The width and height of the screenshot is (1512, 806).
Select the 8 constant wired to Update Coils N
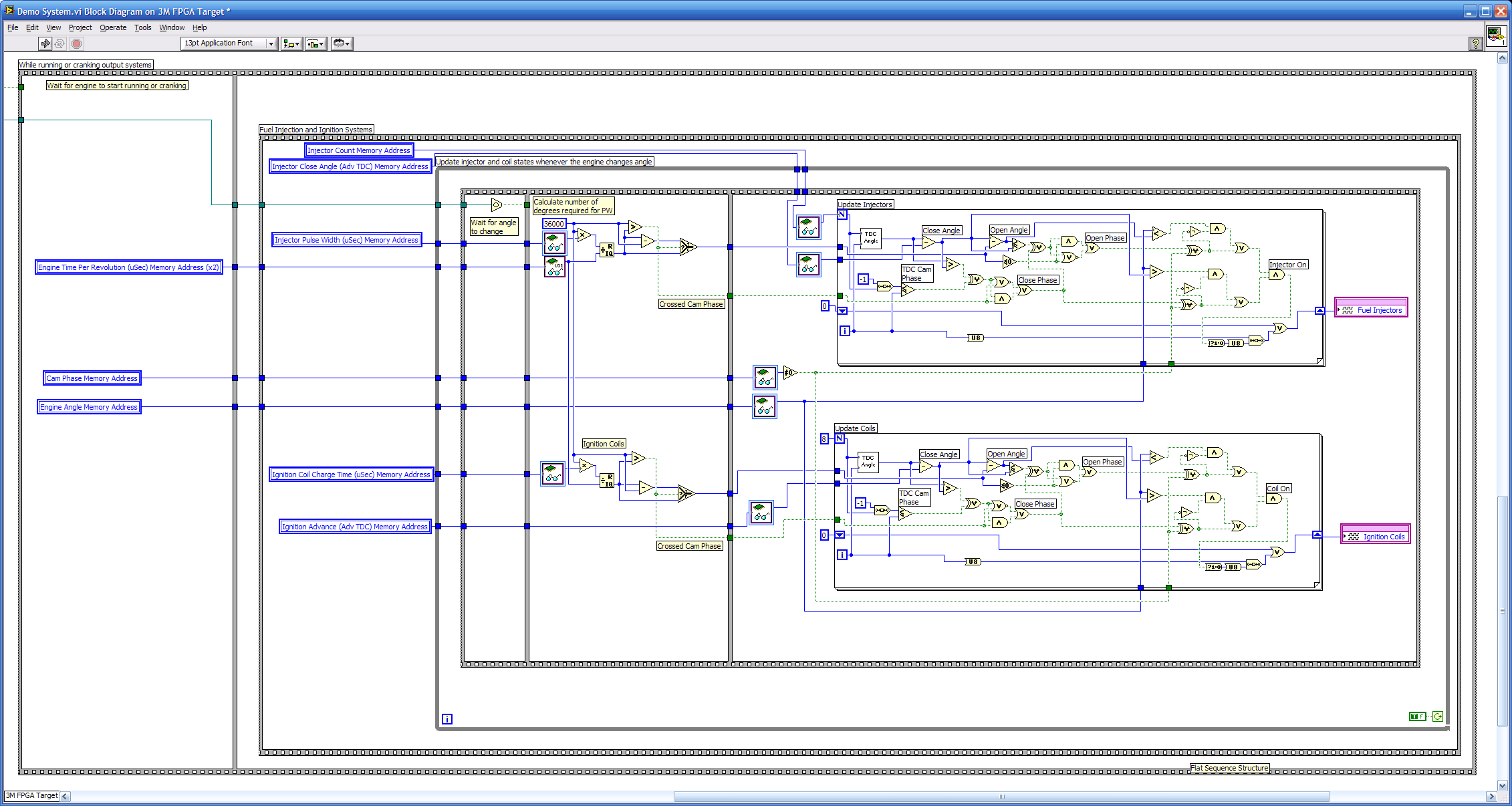coord(824,439)
